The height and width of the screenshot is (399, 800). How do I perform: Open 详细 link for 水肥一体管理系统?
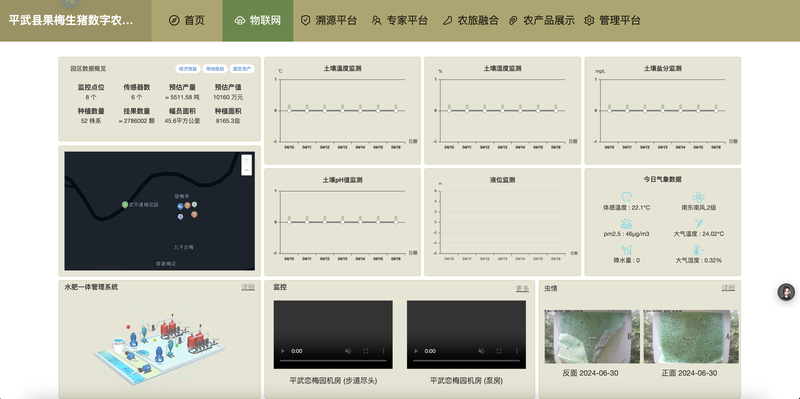coord(248,287)
